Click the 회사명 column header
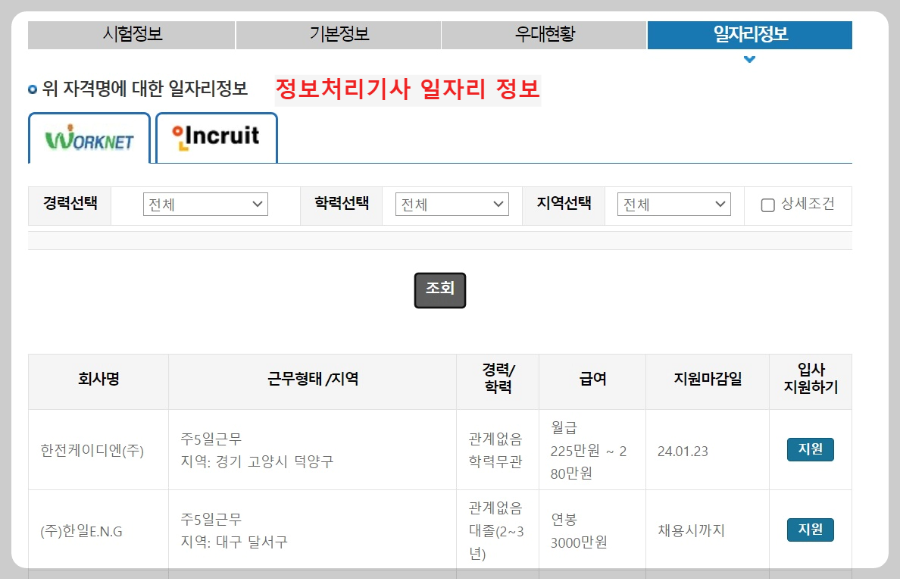Viewport: 900px width, 579px height. 96,381
